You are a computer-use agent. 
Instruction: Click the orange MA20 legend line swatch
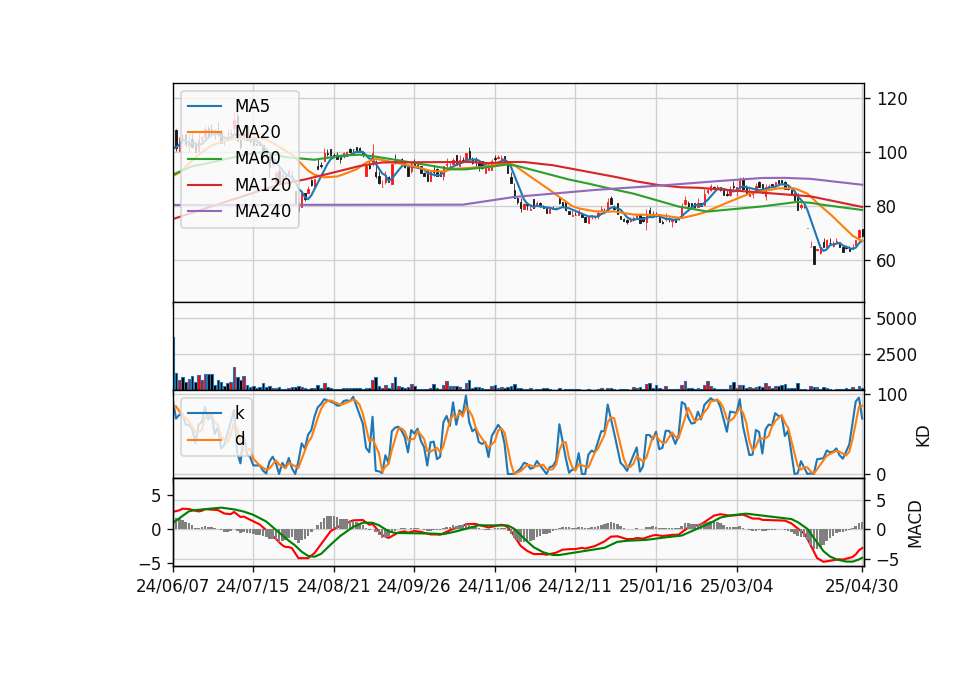point(204,132)
